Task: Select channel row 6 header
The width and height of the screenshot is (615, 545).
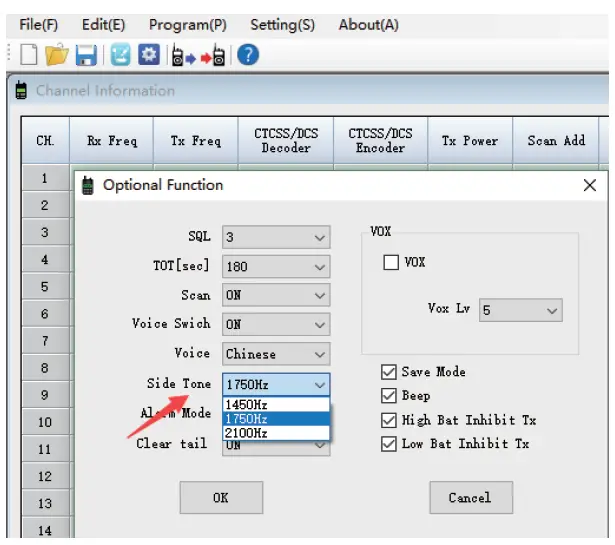Action: (x=45, y=314)
